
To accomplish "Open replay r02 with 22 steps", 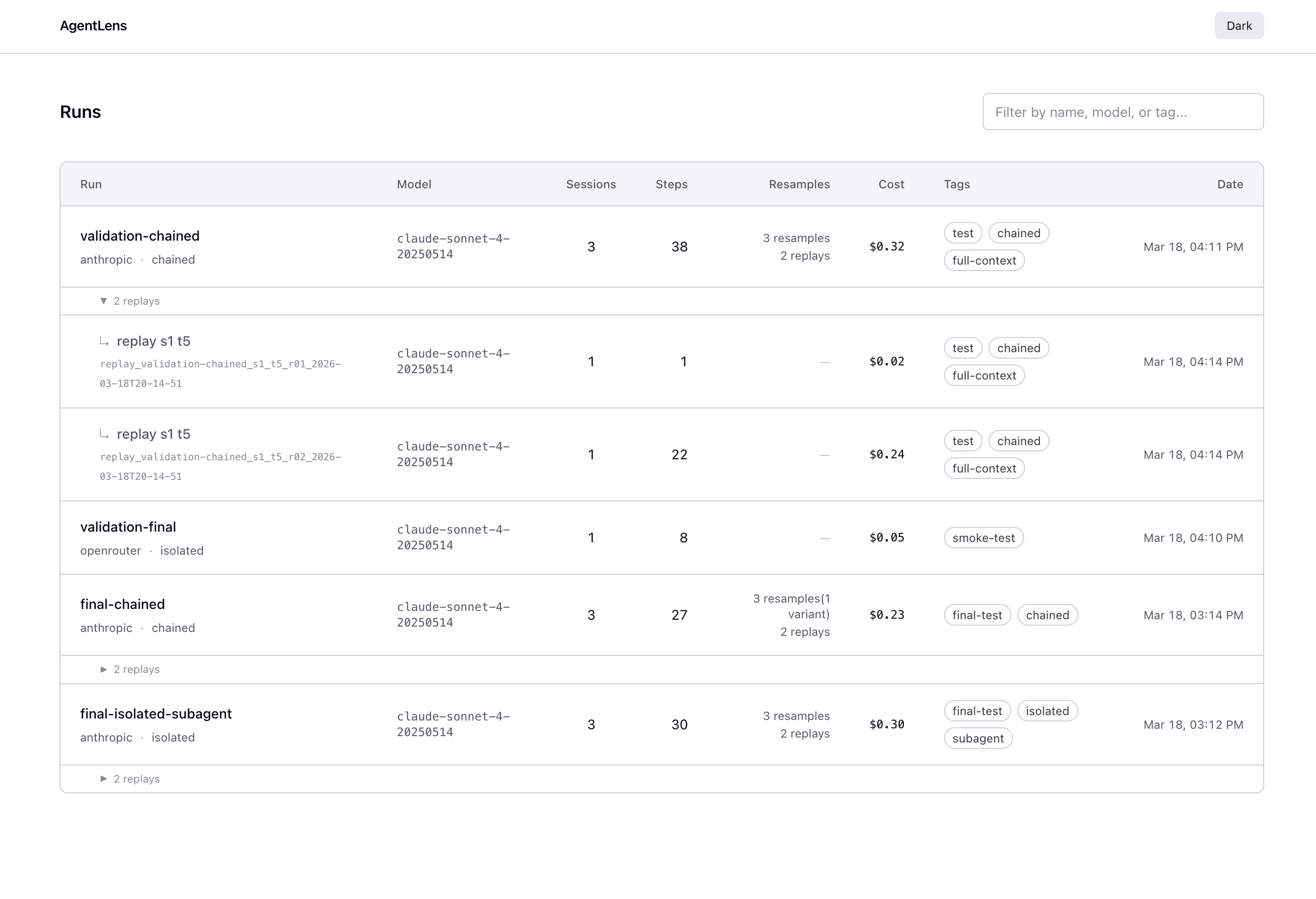I will pos(153,434).
